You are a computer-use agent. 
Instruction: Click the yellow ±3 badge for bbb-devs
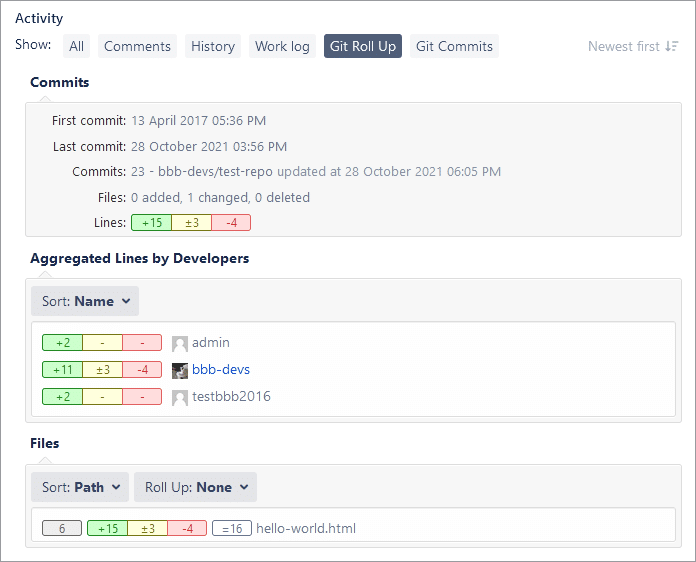(x=102, y=370)
